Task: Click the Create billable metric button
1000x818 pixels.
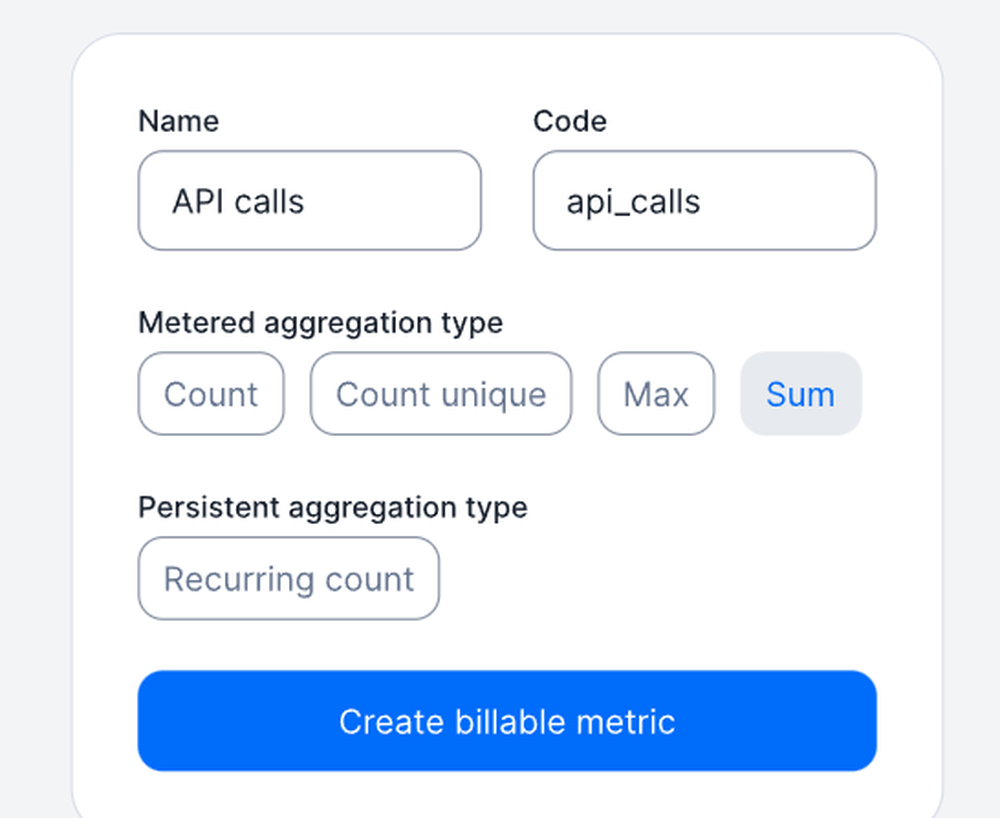Action: 507,721
